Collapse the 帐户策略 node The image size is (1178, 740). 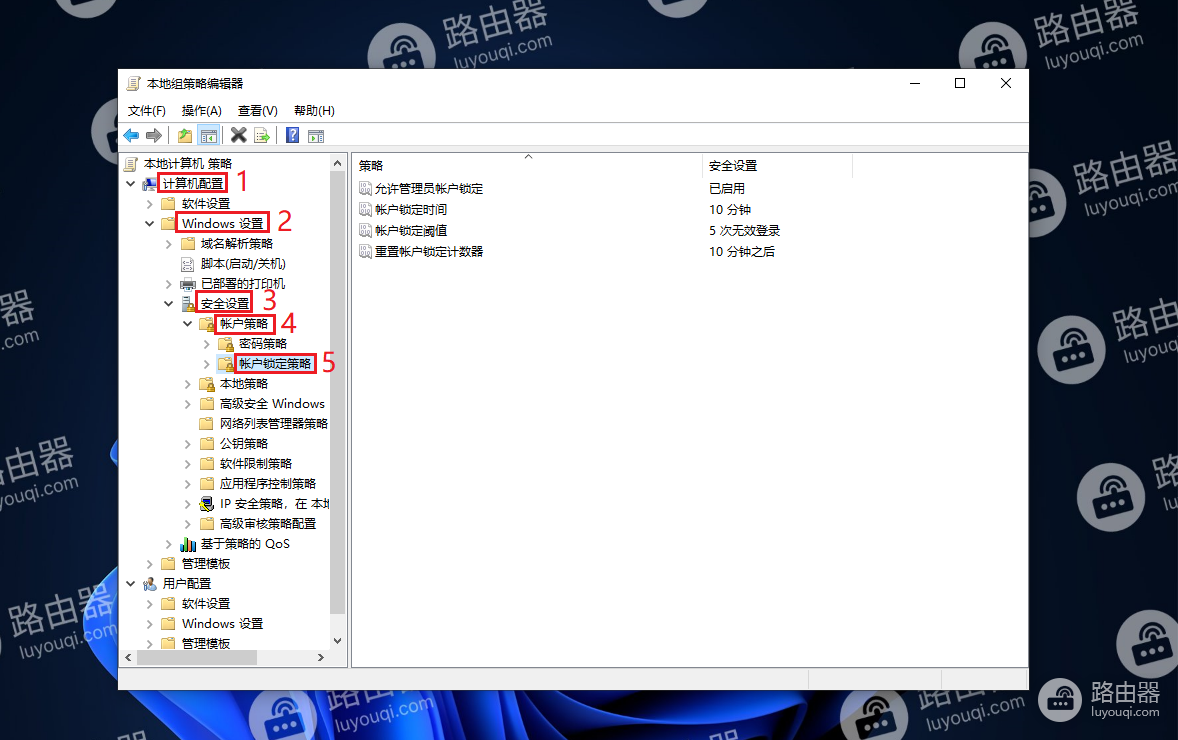coord(188,324)
